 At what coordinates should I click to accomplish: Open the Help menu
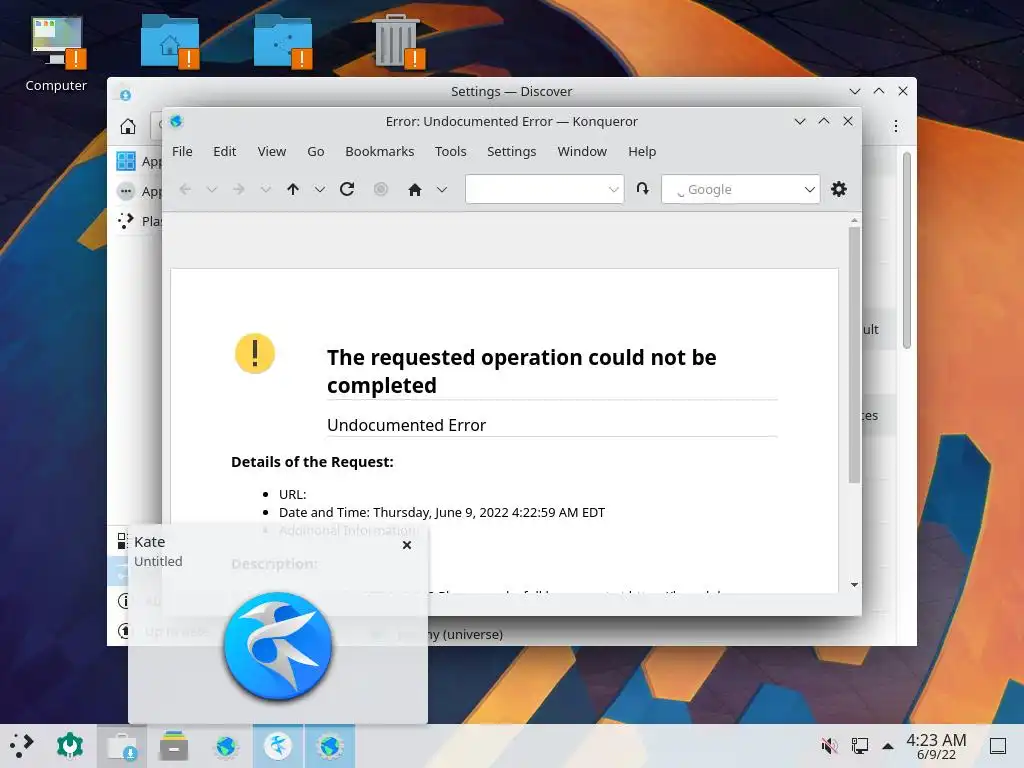pyautogui.click(x=642, y=152)
